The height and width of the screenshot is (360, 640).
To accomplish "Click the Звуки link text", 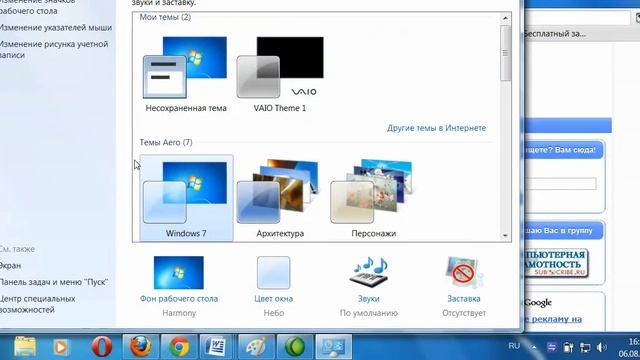I will pyautogui.click(x=369, y=299).
